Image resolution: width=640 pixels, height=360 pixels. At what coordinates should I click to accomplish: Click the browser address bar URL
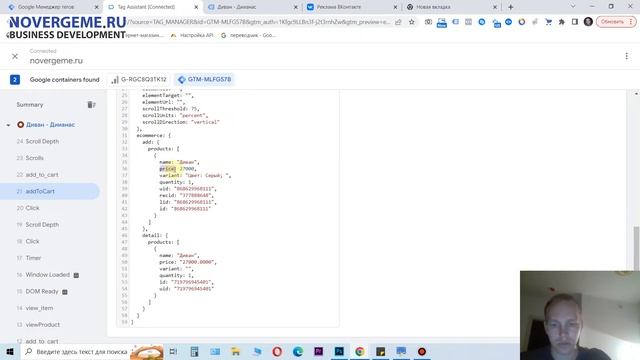pyautogui.click(x=259, y=22)
